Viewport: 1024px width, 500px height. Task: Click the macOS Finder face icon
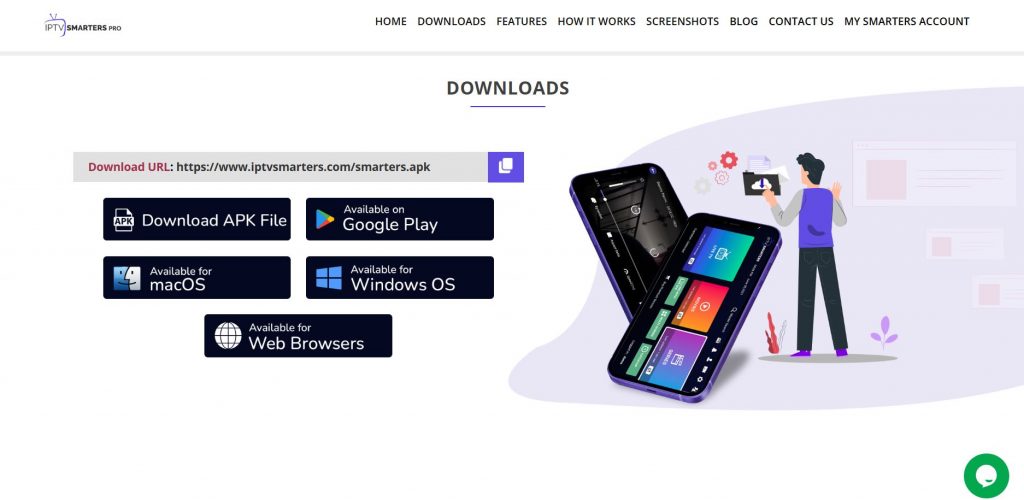pos(127,278)
